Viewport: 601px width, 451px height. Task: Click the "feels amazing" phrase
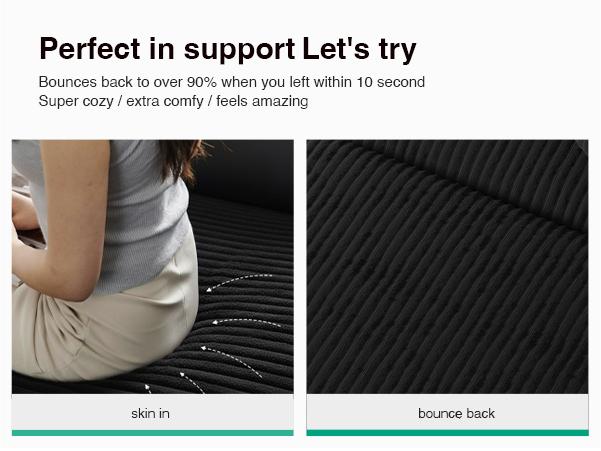262,102
